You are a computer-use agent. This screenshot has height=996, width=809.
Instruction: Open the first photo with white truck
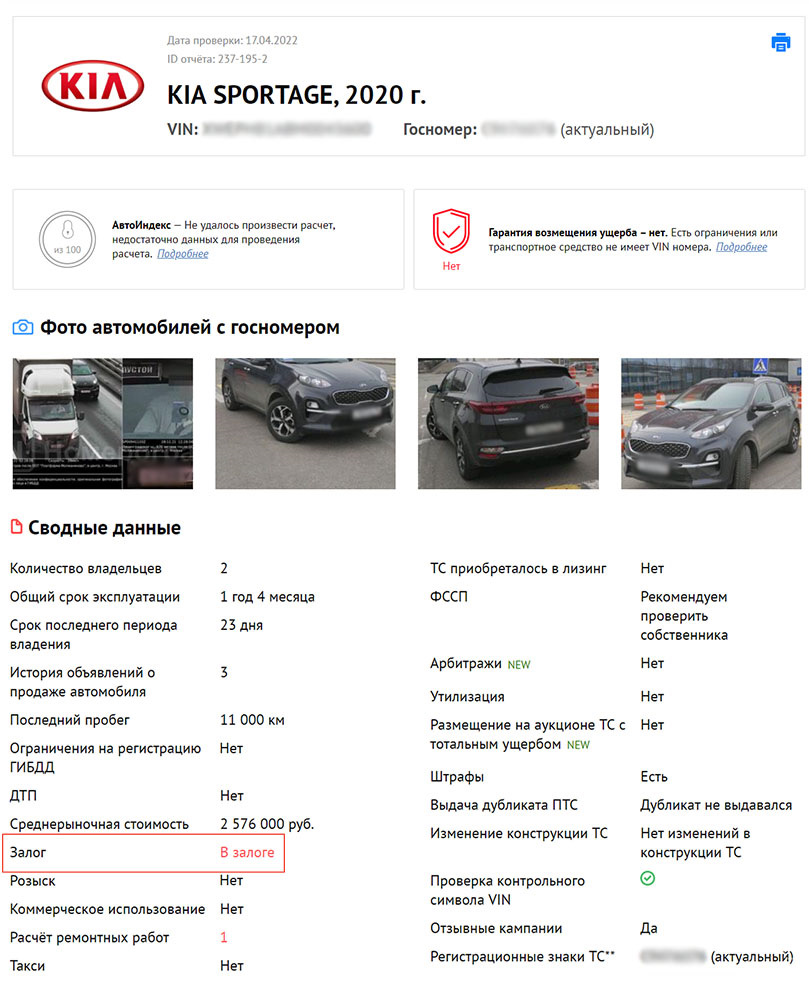[x=103, y=424]
